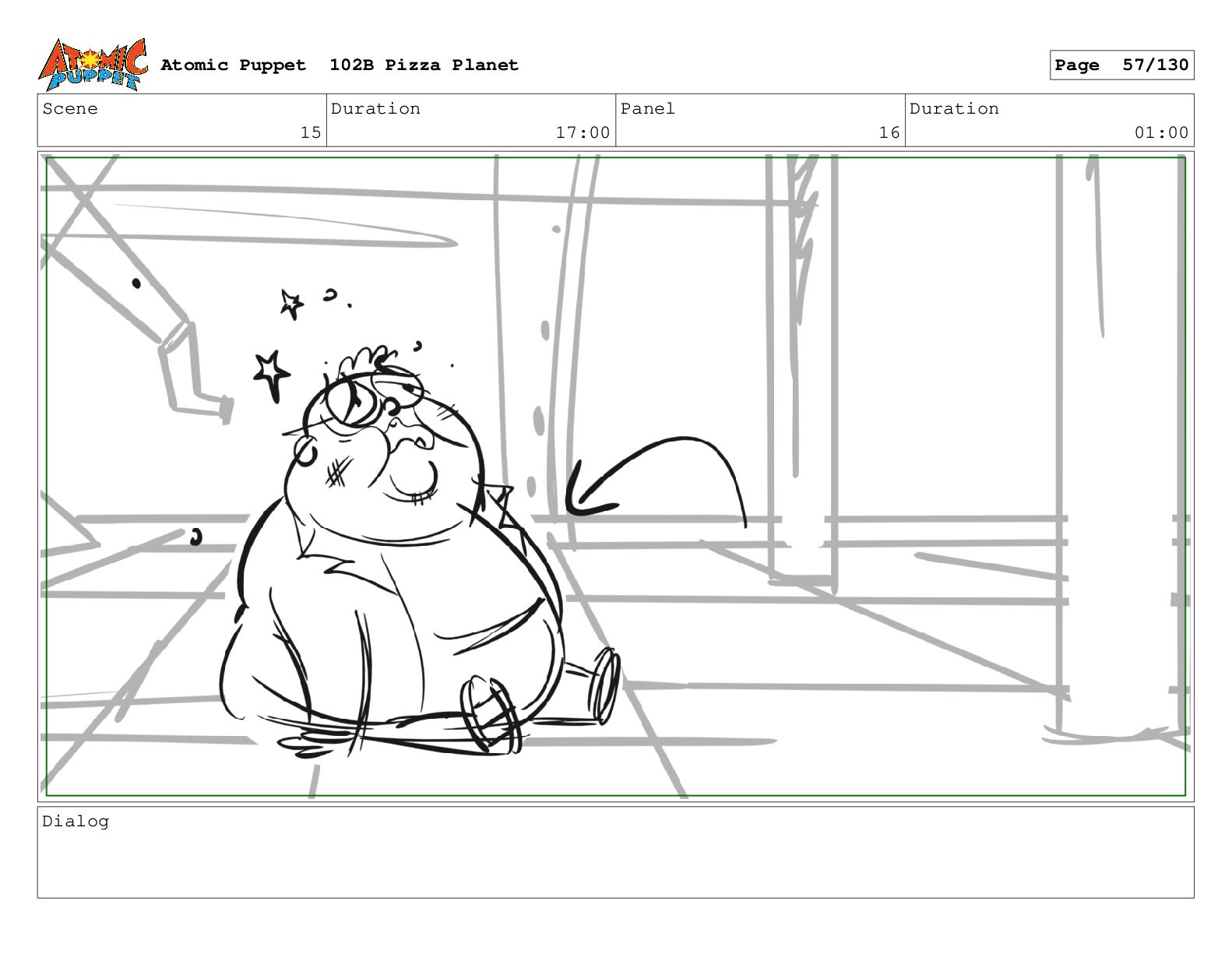1232x954 pixels.
Task: Click the panel number '16'
Action: pyautogui.click(x=889, y=132)
